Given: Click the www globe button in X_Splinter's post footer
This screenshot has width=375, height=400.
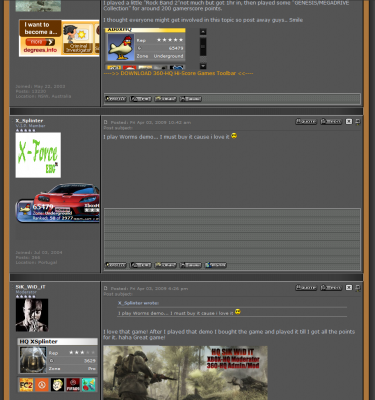Looking at the screenshot, I should click(216, 265).
